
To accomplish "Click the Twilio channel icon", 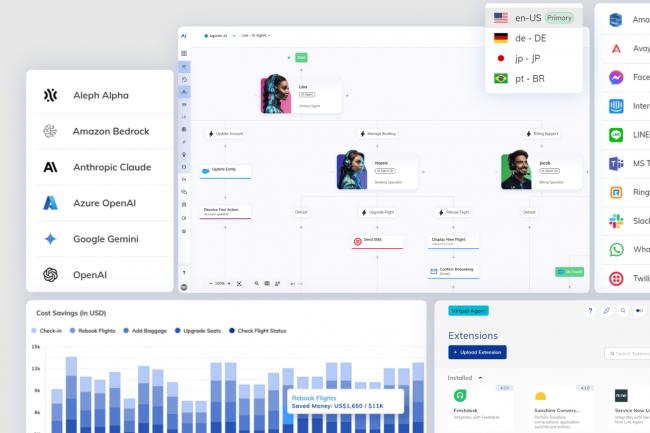I will click(616, 278).
